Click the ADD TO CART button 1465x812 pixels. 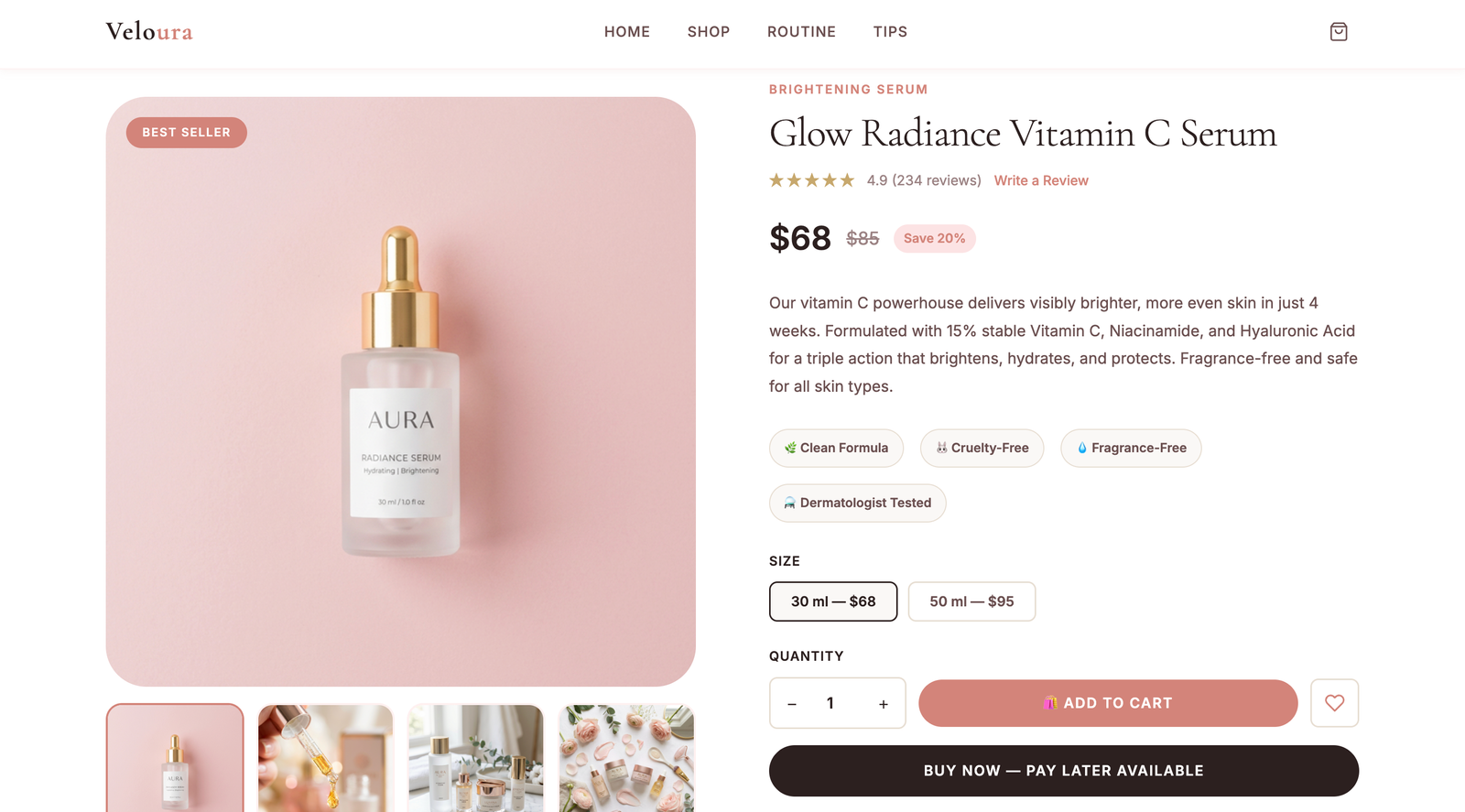[1108, 703]
